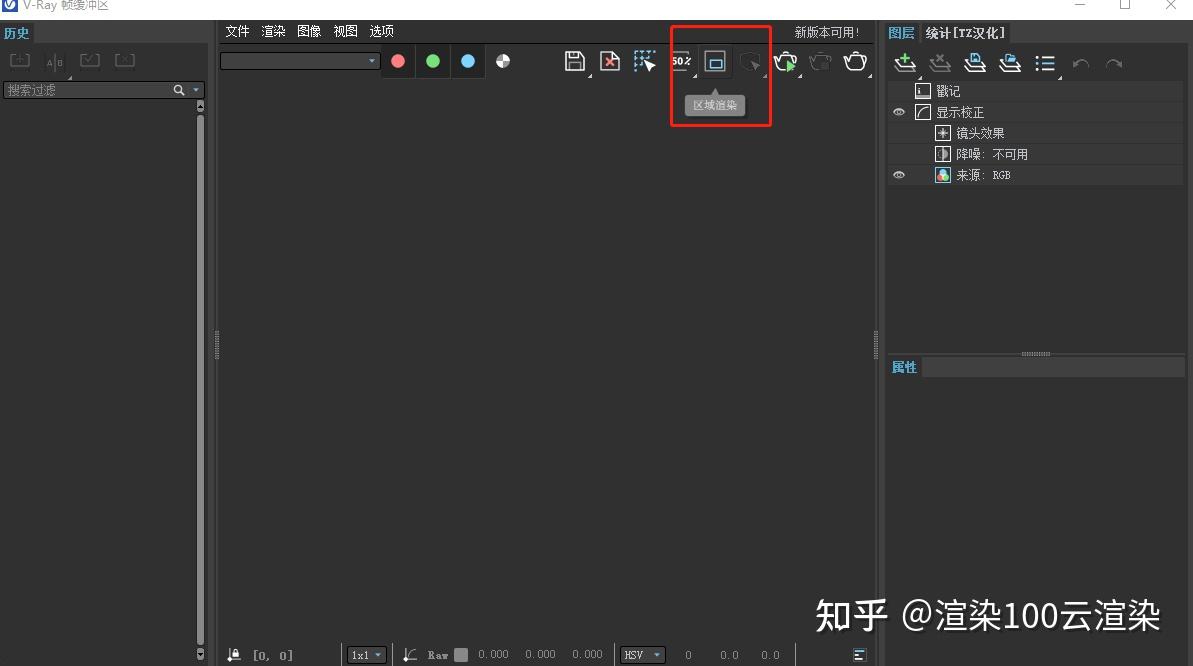Toggle visibility of 显示校正 layer
This screenshot has width=1193, height=666.
(899, 112)
